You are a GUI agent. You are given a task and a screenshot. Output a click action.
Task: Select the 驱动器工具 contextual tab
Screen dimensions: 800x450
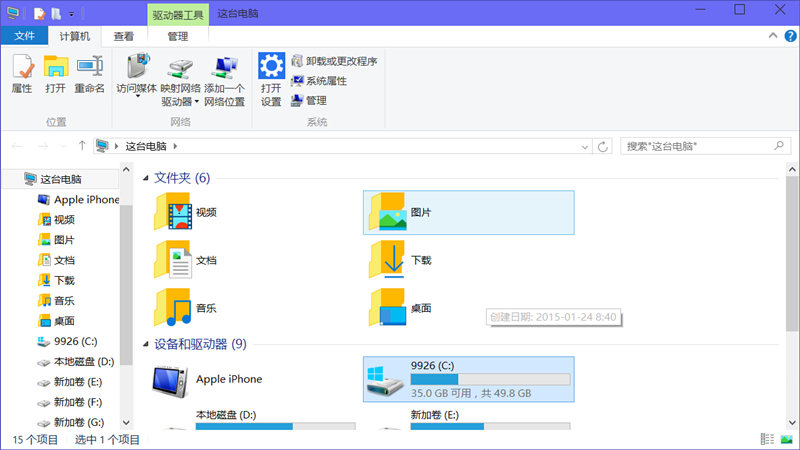pyautogui.click(x=178, y=15)
